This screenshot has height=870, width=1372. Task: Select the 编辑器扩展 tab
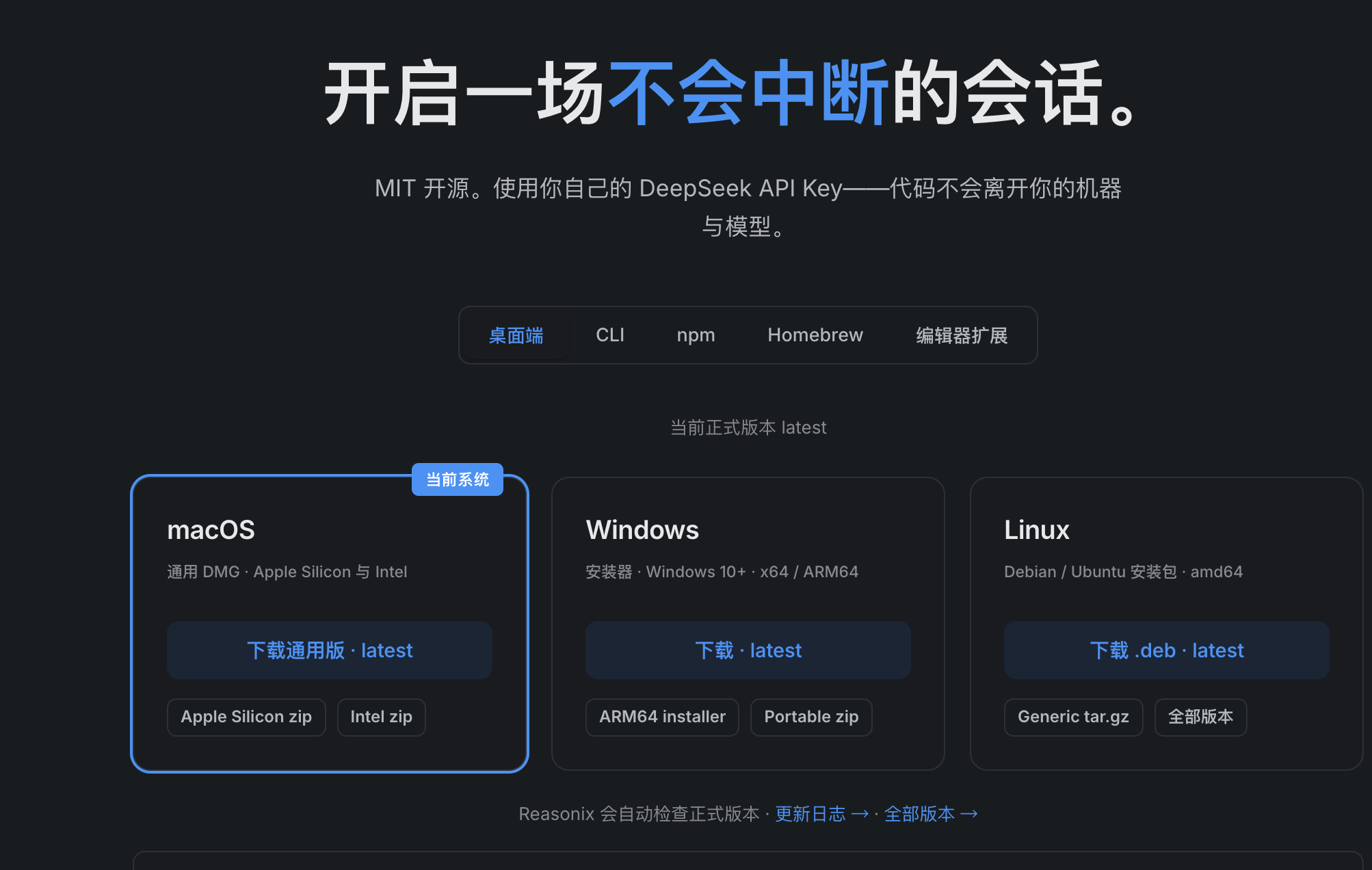tap(962, 335)
